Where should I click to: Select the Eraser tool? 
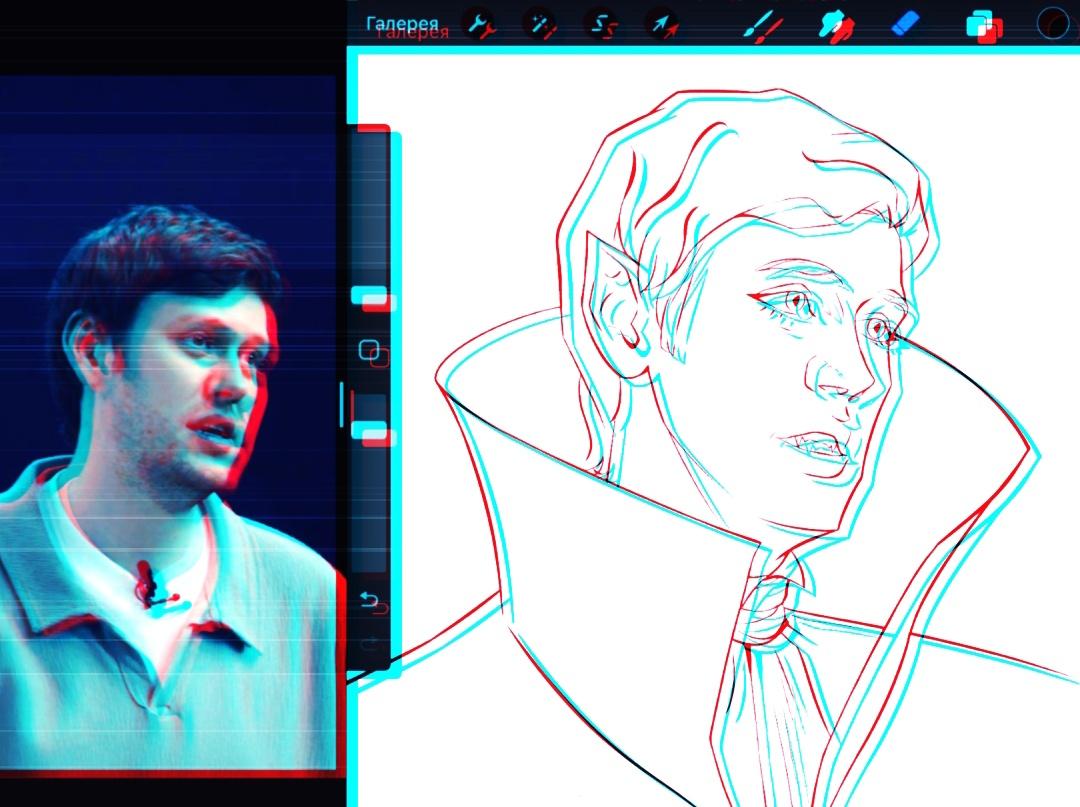click(904, 23)
